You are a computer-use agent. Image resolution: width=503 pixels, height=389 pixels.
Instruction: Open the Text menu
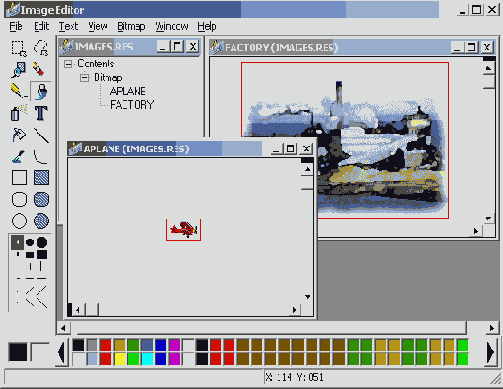click(x=68, y=26)
